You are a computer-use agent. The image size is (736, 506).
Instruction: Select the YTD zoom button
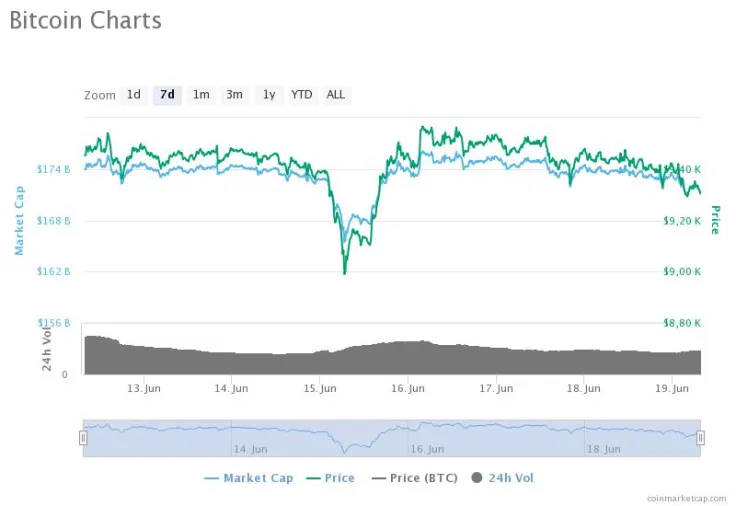coord(301,95)
